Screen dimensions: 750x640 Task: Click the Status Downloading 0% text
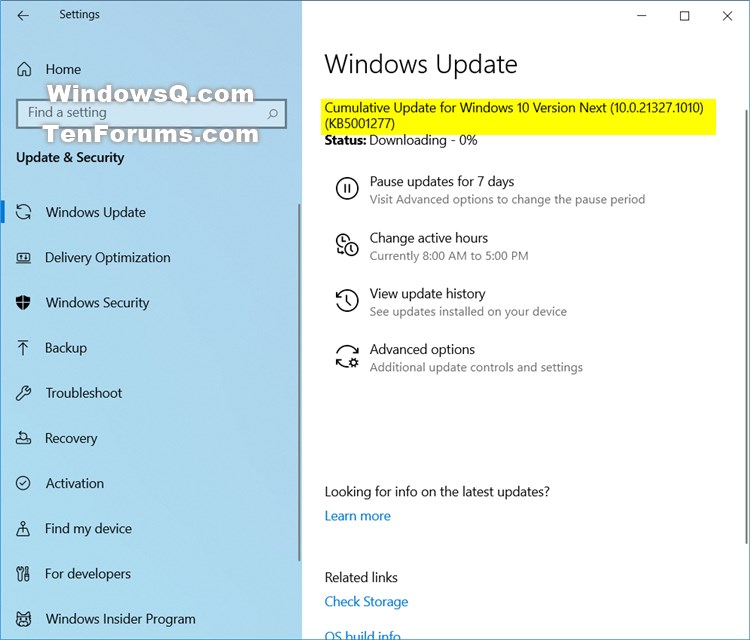401,141
